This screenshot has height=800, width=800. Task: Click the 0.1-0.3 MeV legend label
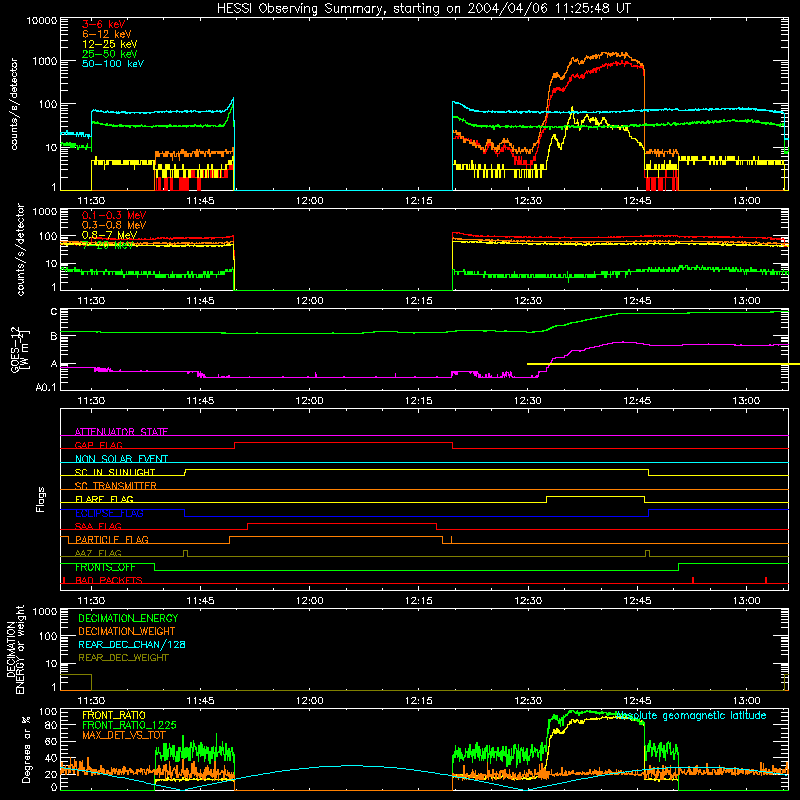point(114,216)
